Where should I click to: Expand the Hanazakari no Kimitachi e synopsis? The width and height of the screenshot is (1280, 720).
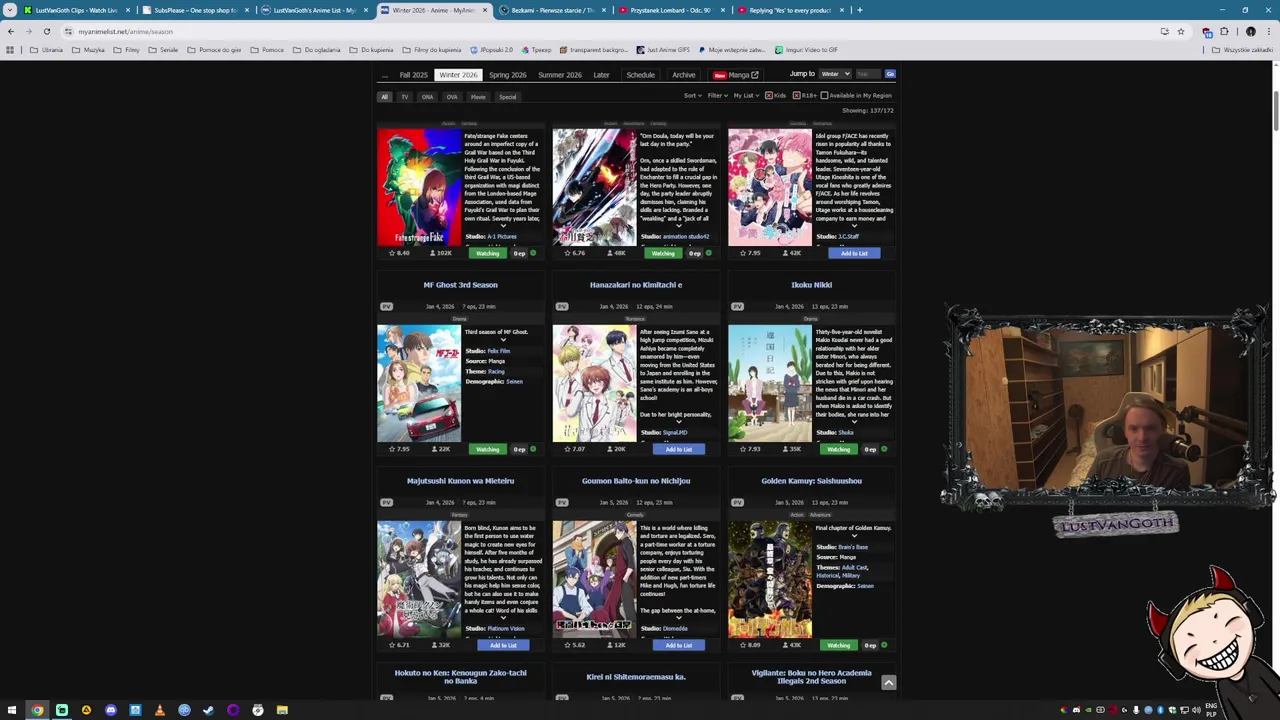pyautogui.click(x=678, y=422)
